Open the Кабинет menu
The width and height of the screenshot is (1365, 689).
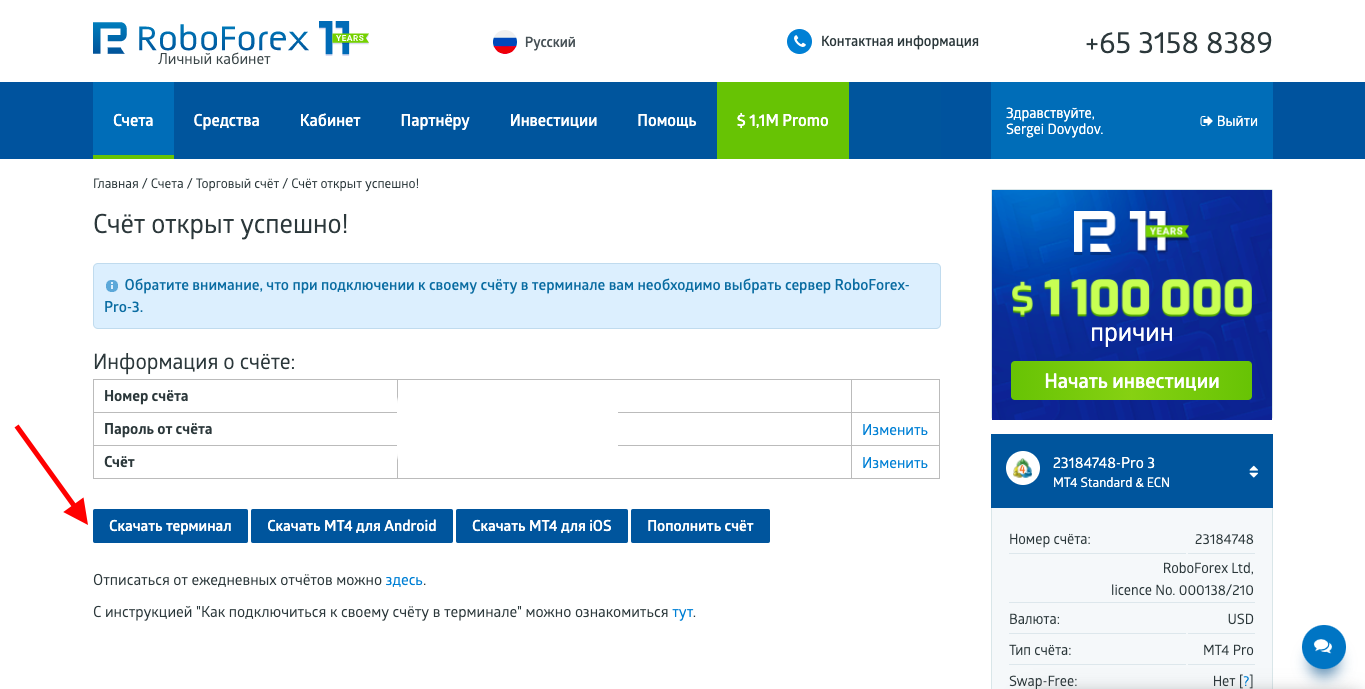[x=330, y=120]
